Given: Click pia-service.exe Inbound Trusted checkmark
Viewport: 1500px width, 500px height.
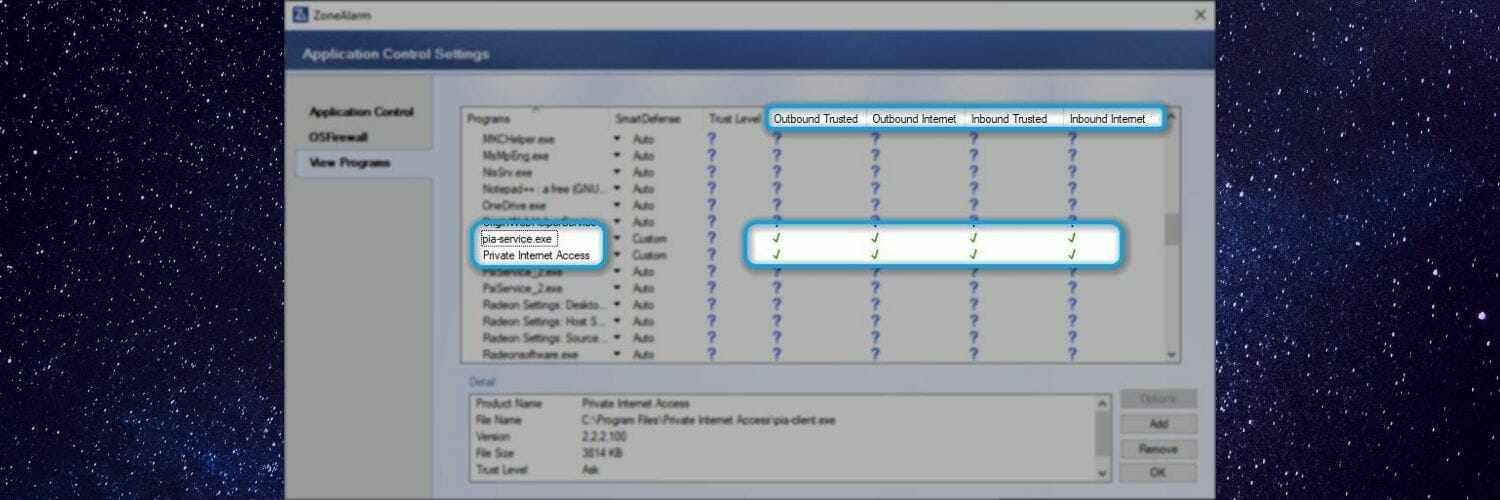Looking at the screenshot, I should [973, 239].
